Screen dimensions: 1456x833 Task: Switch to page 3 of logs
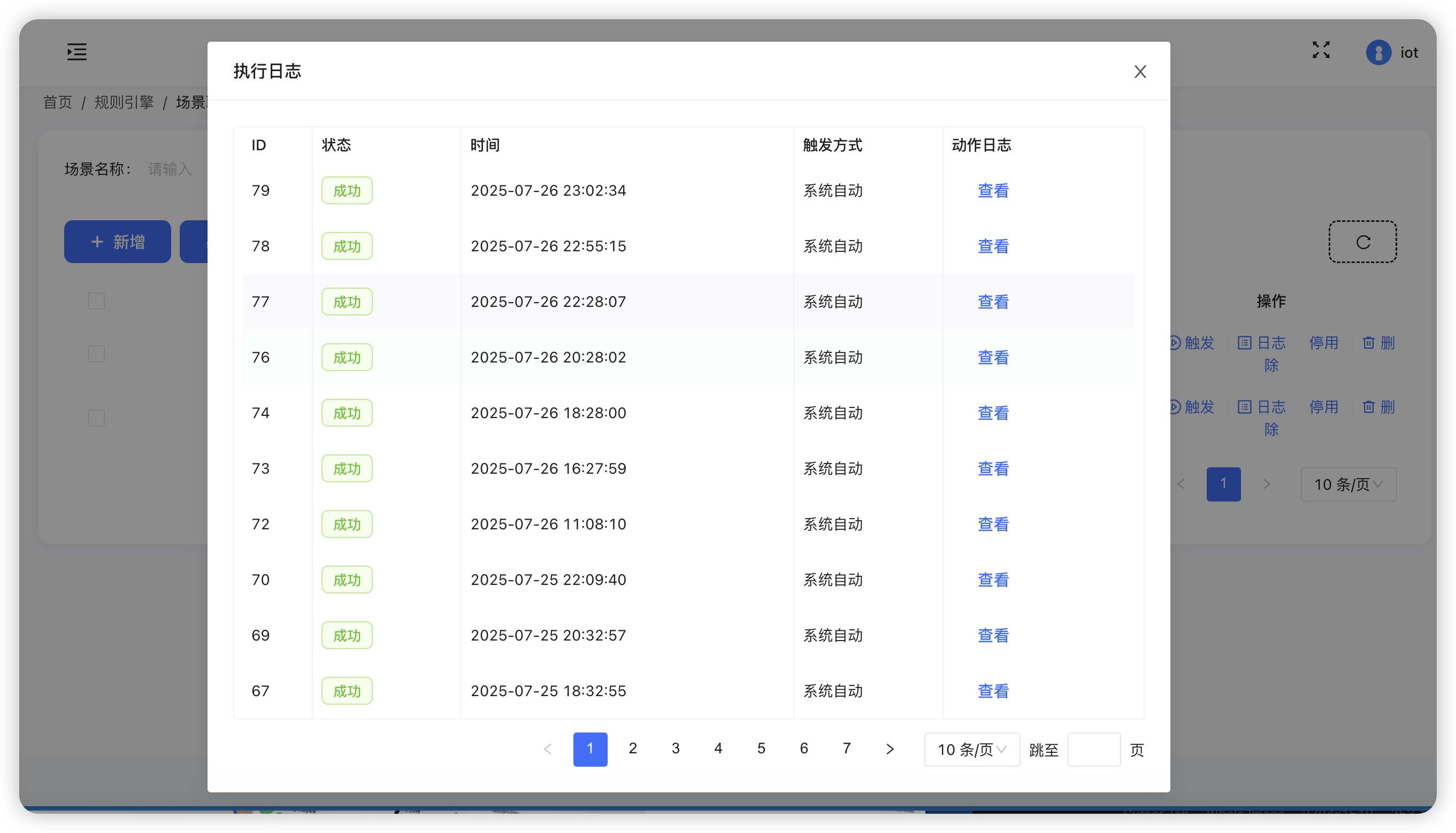coord(676,749)
